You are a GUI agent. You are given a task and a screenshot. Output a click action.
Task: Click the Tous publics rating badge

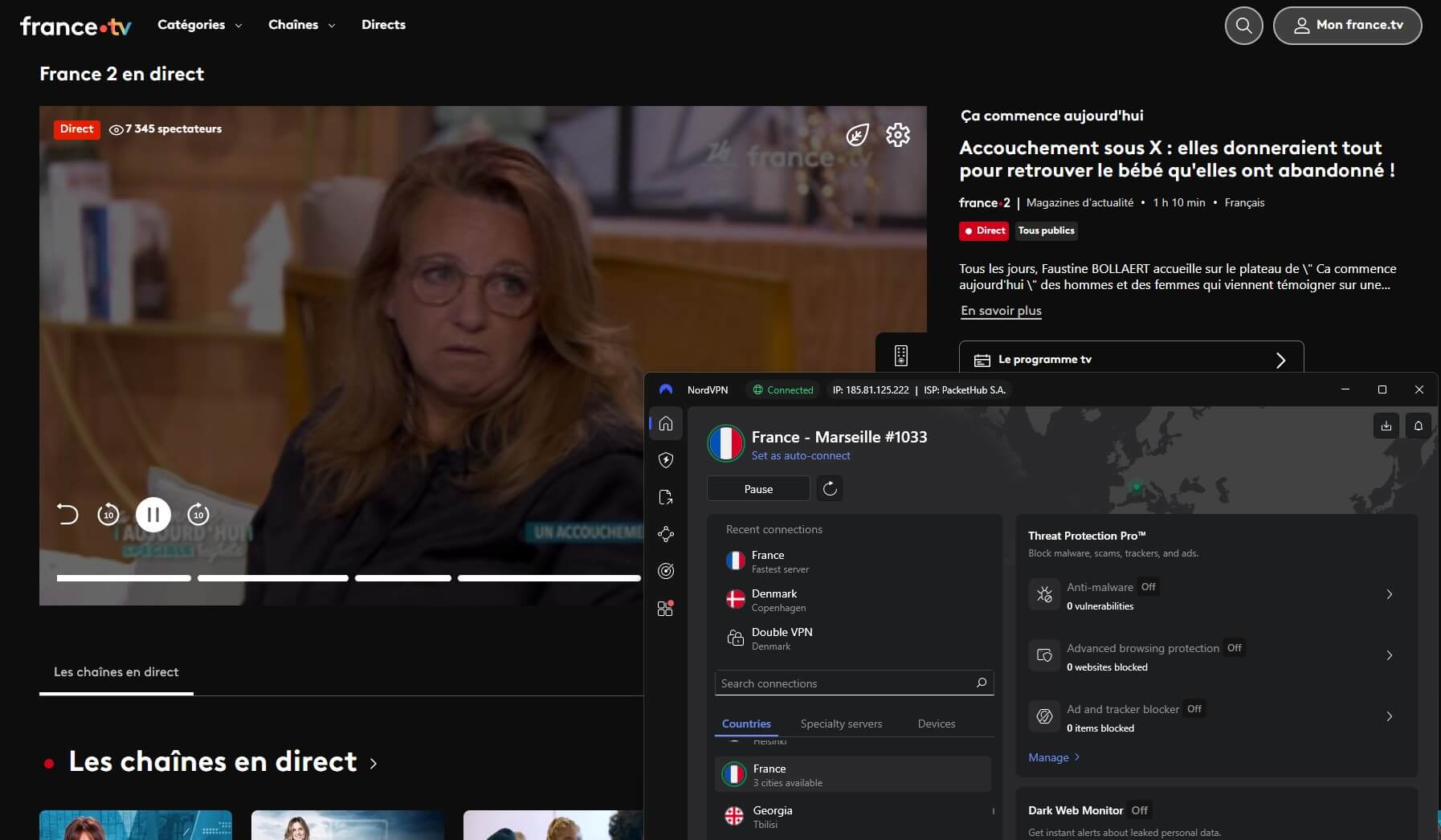tap(1046, 230)
